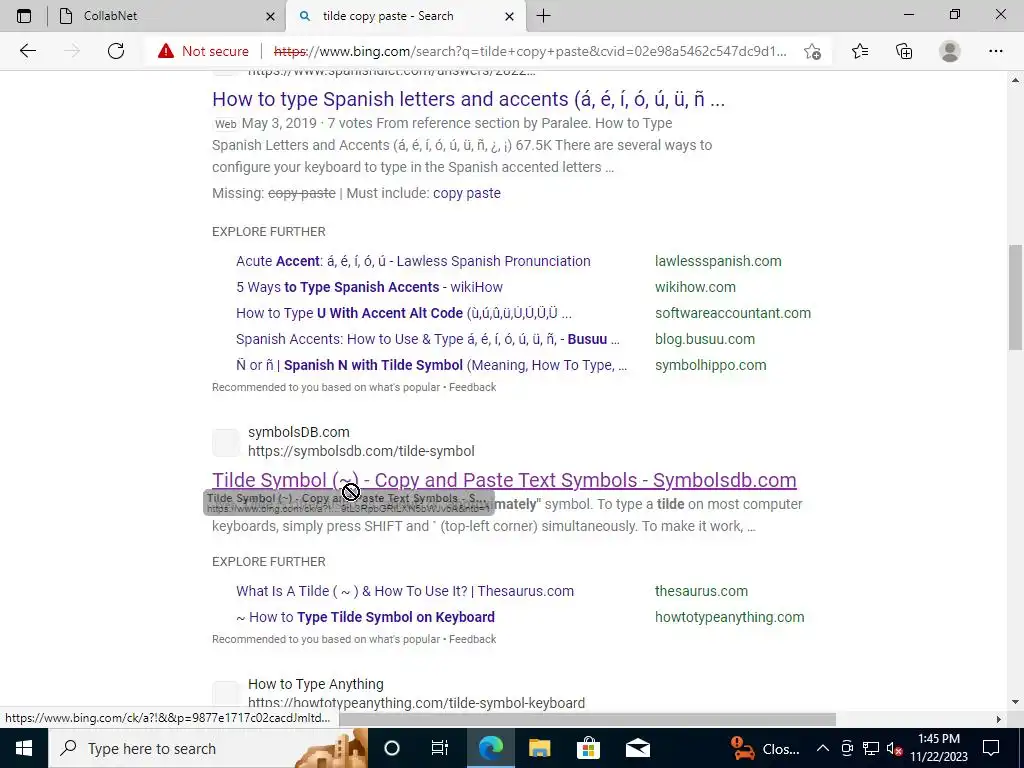Click the address bar URL

pyautogui.click(x=530, y=51)
